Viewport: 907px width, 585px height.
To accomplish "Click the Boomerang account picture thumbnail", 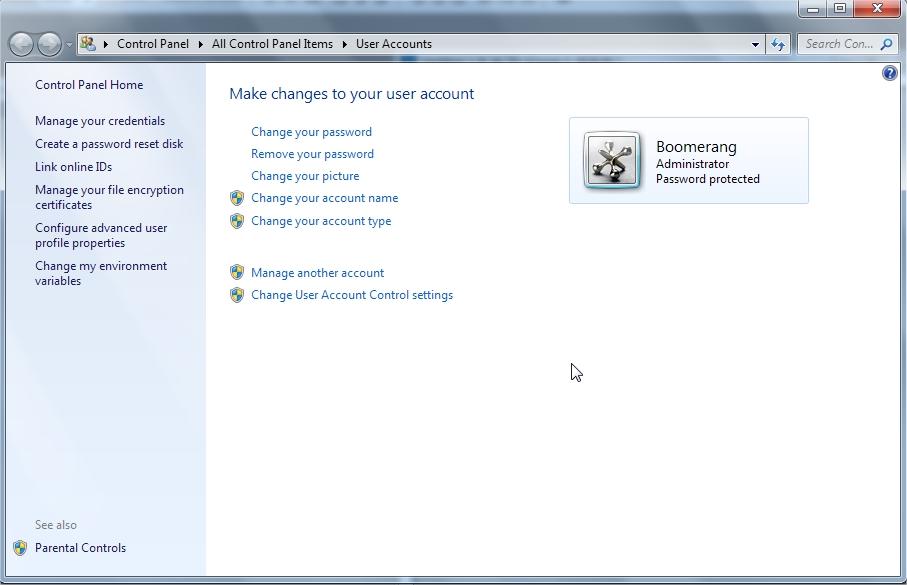I will [612, 160].
